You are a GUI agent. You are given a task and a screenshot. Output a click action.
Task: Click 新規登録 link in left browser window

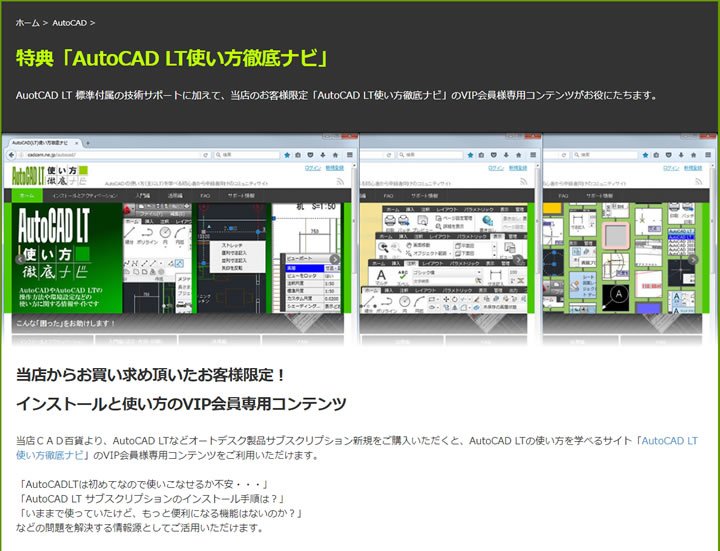tap(335, 168)
